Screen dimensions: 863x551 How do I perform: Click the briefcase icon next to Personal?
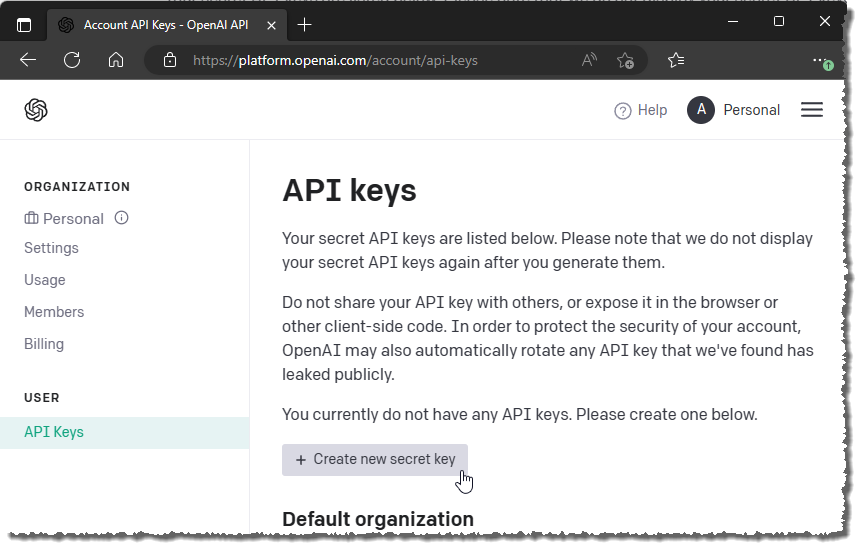coord(31,218)
